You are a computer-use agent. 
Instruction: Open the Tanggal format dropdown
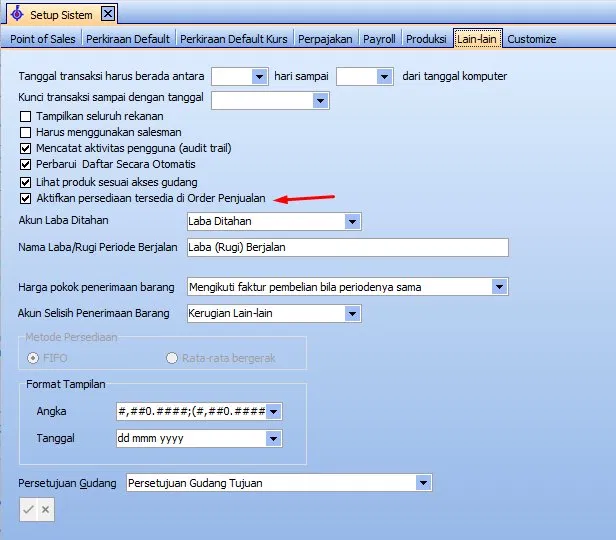(x=273, y=438)
